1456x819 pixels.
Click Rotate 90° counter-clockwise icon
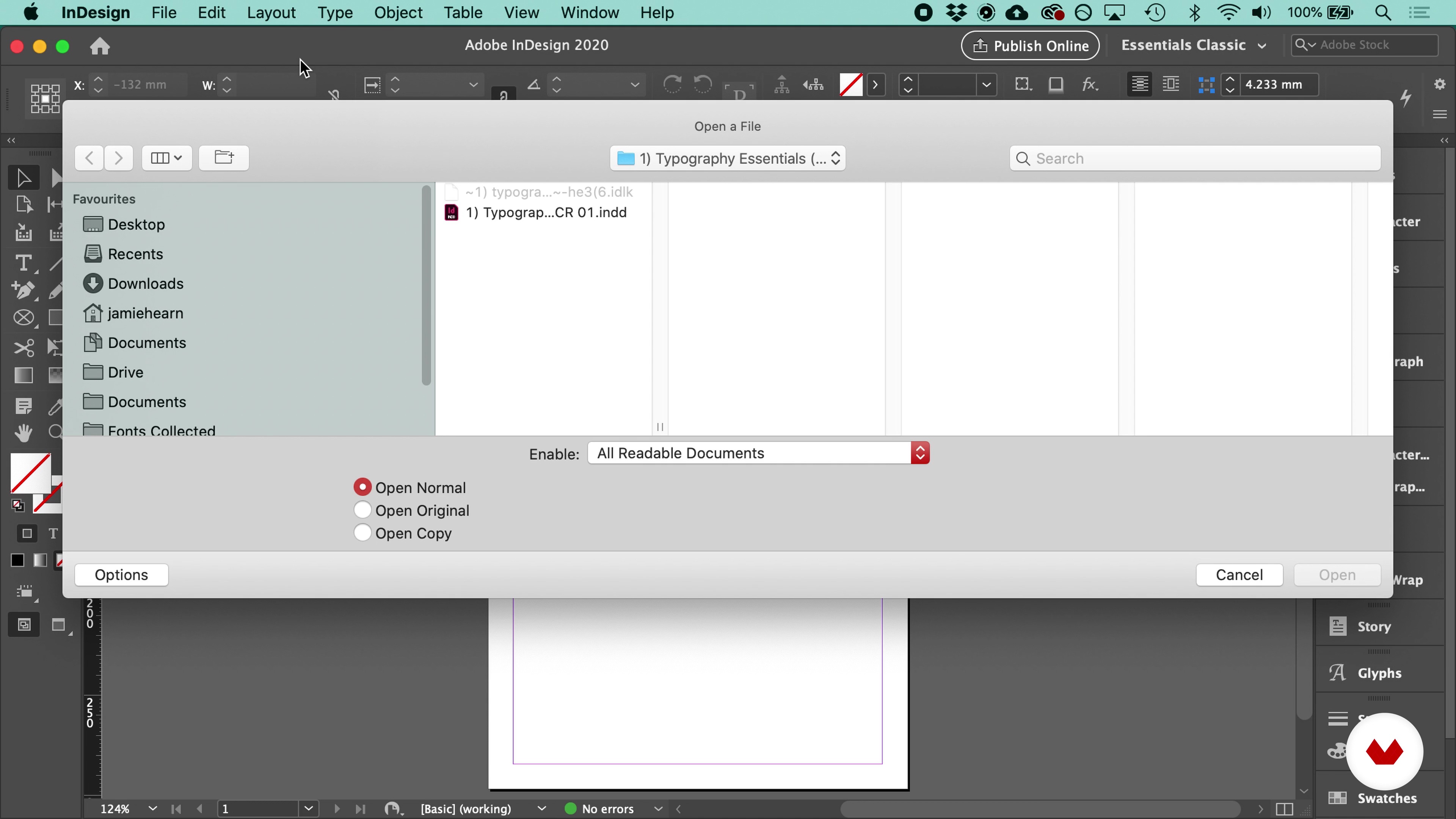pyautogui.click(x=703, y=85)
